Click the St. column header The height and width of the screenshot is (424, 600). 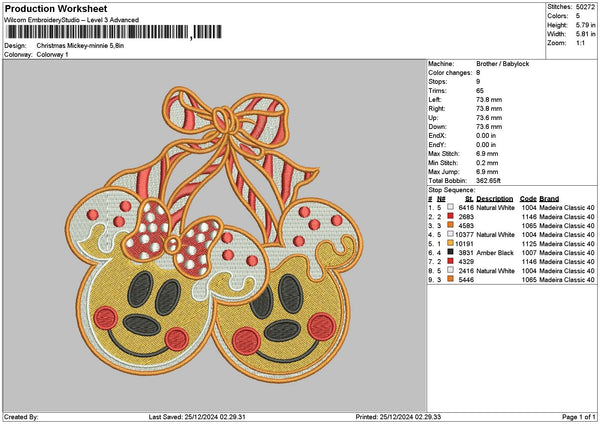[x=469, y=199]
